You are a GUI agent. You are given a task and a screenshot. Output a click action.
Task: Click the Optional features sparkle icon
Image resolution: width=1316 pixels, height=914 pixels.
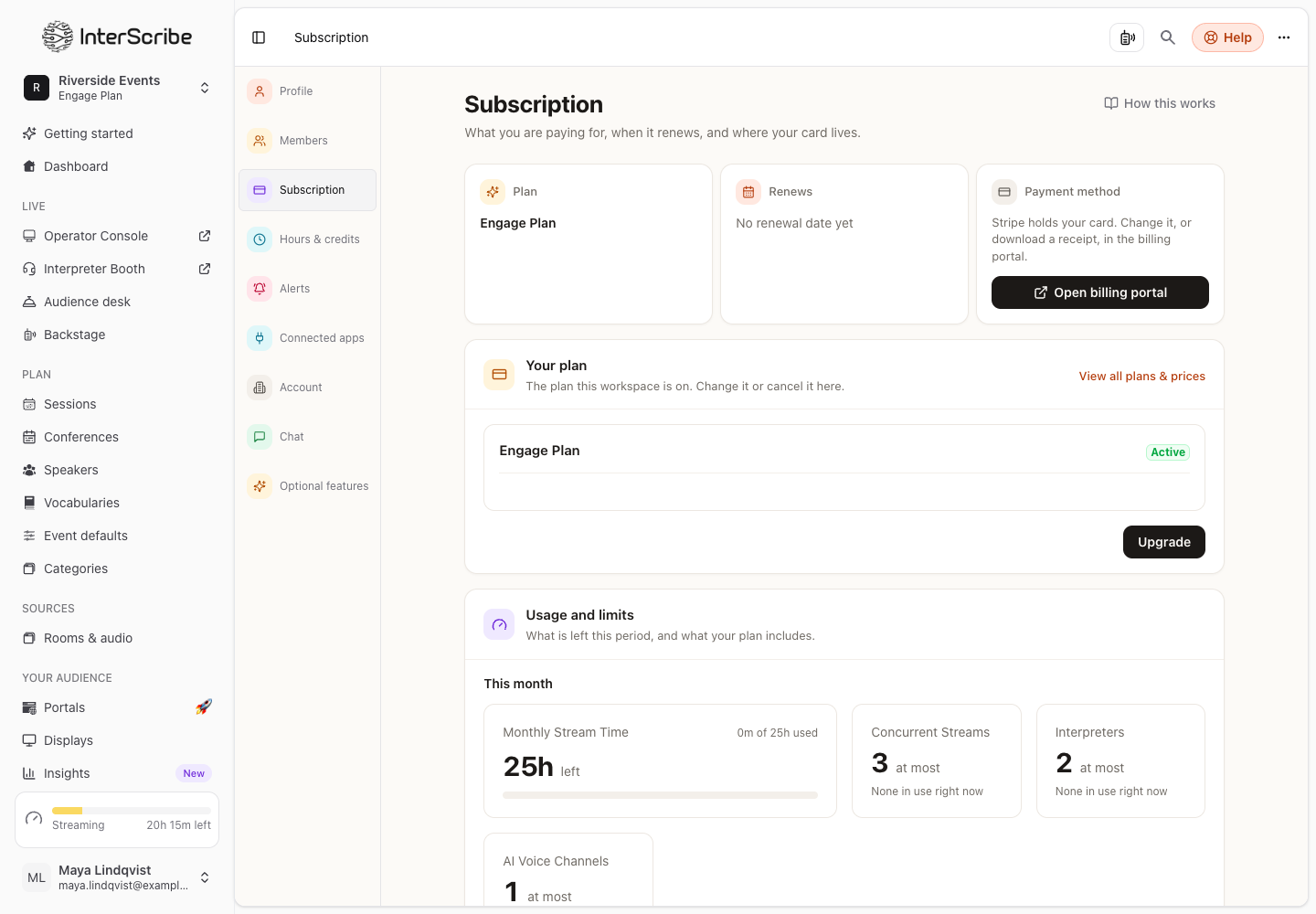coord(260,486)
